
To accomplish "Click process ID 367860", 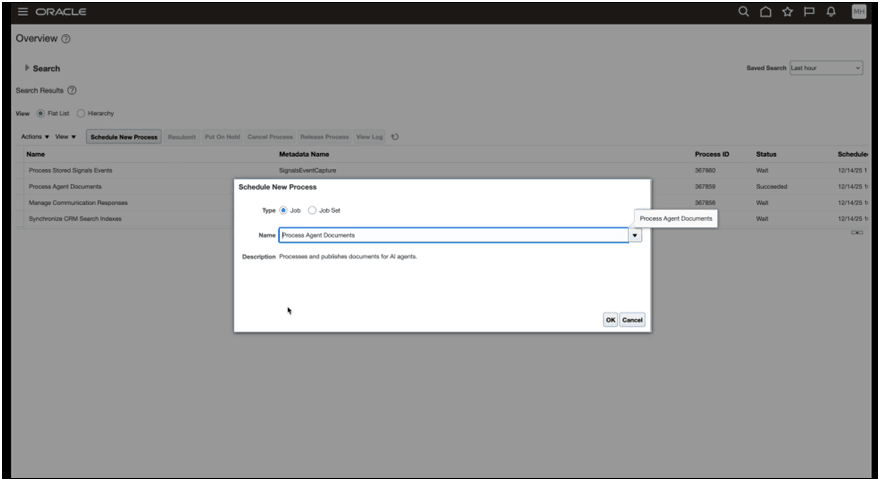I will pos(705,171).
